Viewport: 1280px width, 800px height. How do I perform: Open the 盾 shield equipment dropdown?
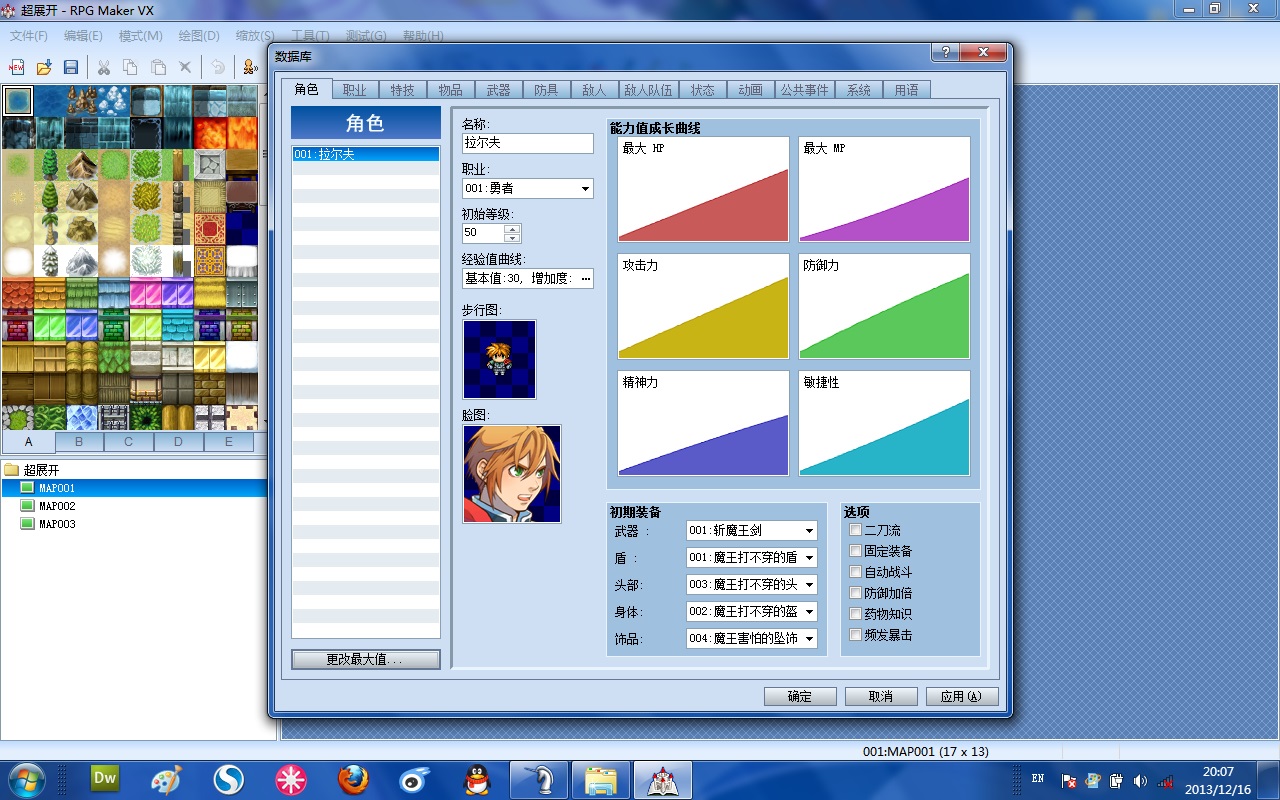(x=751, y=558)
